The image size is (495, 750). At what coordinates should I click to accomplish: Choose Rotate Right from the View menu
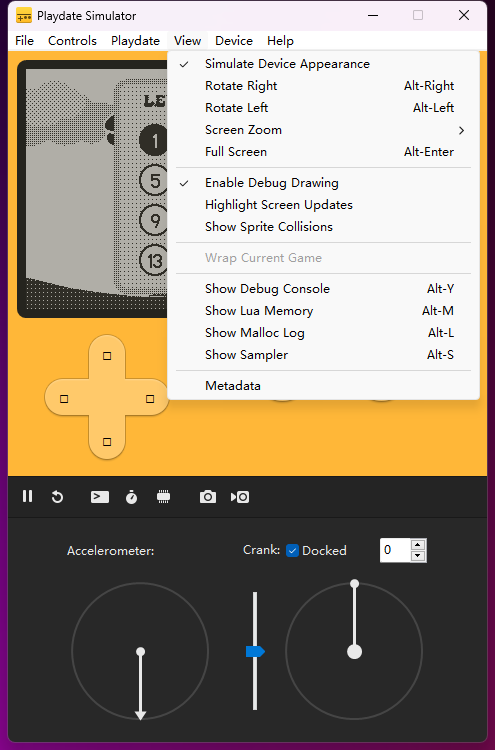pos(323,86)
